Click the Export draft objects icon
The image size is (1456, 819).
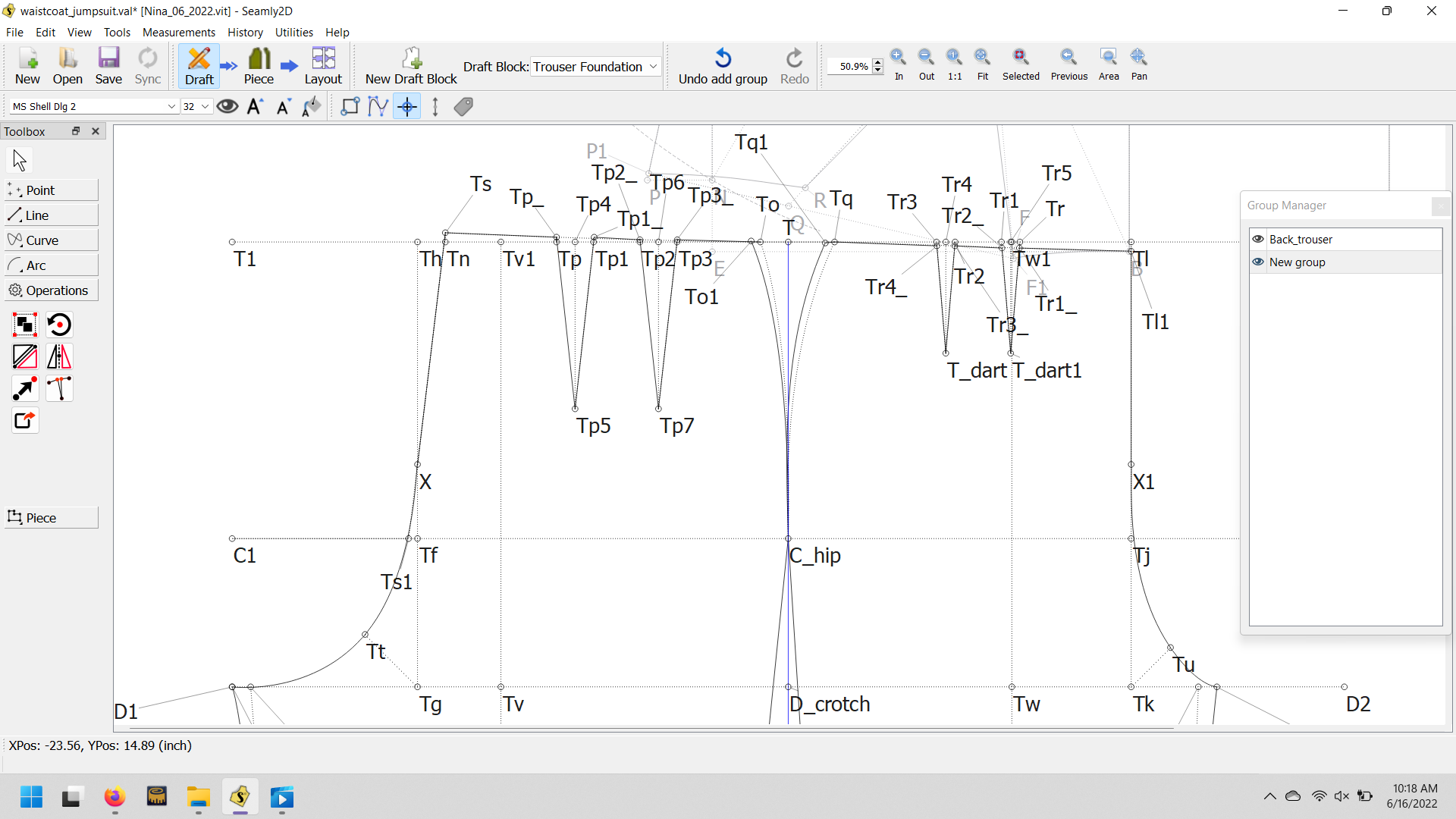coord(25,420)
